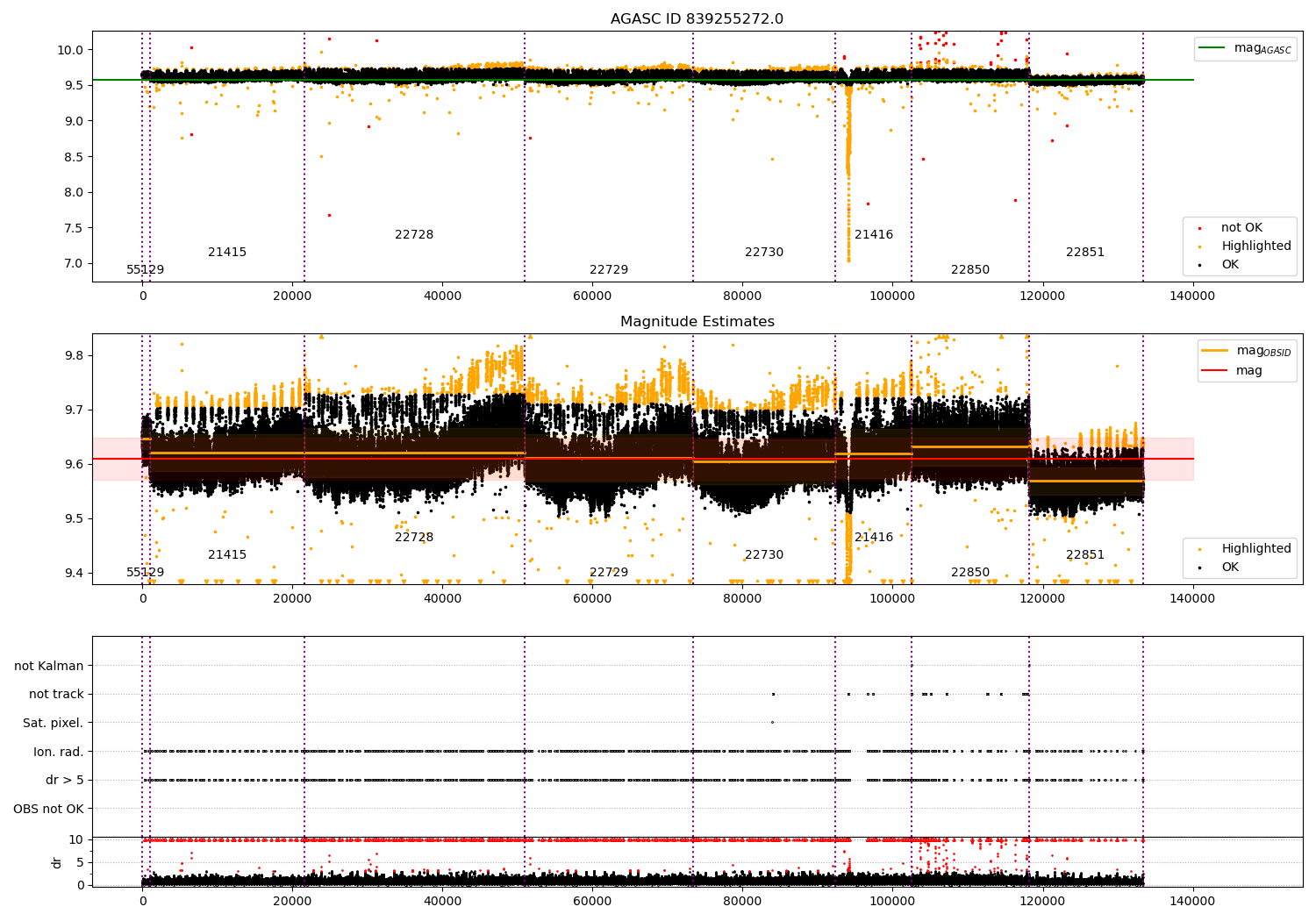This screenshot has width=1316, height=921.
Task: Click "not OK" legend label in top plot
Action: (x=1241, y=228)
